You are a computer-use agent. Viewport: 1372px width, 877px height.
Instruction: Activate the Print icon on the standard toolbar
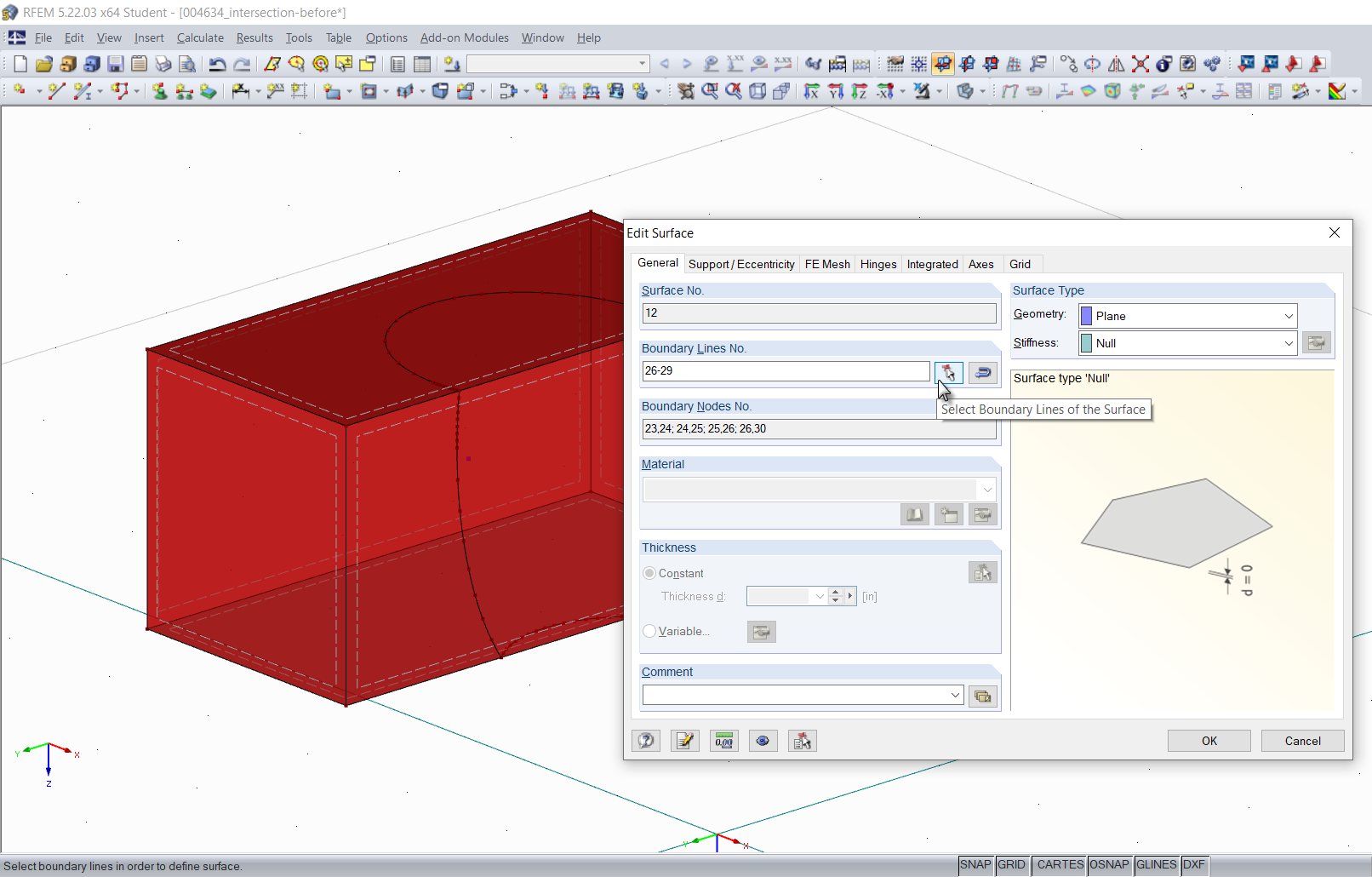163,64
